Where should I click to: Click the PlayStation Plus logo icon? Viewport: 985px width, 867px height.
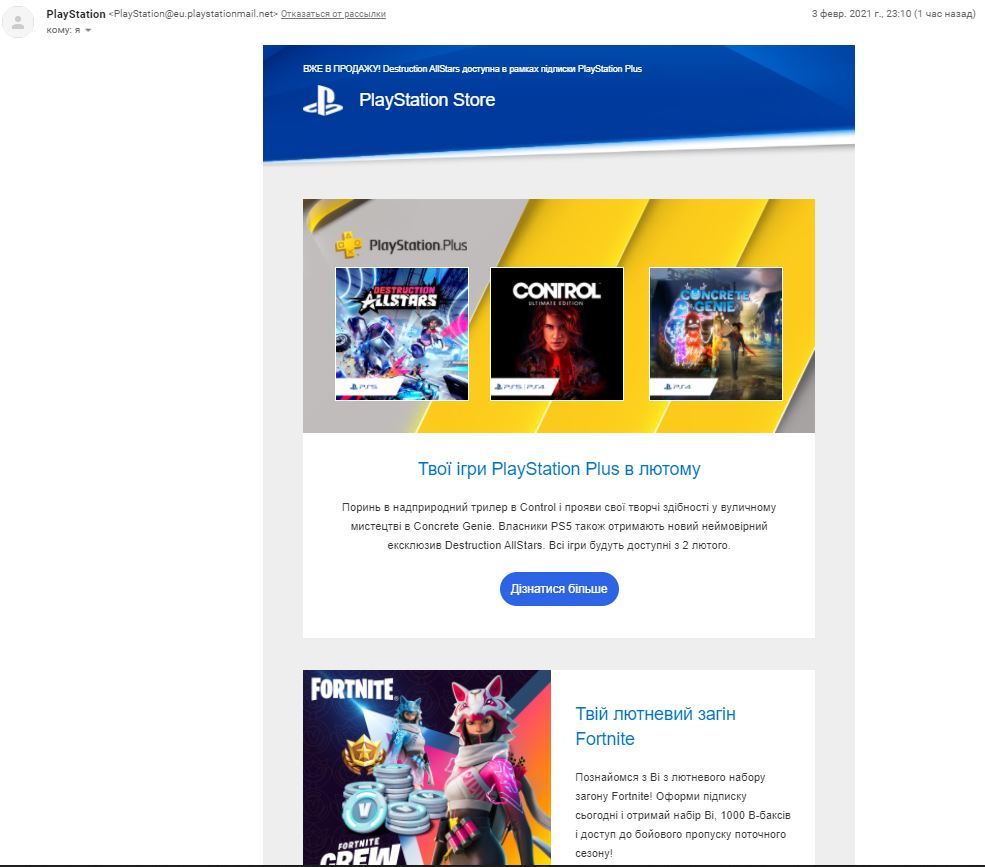tap(348, 244)
